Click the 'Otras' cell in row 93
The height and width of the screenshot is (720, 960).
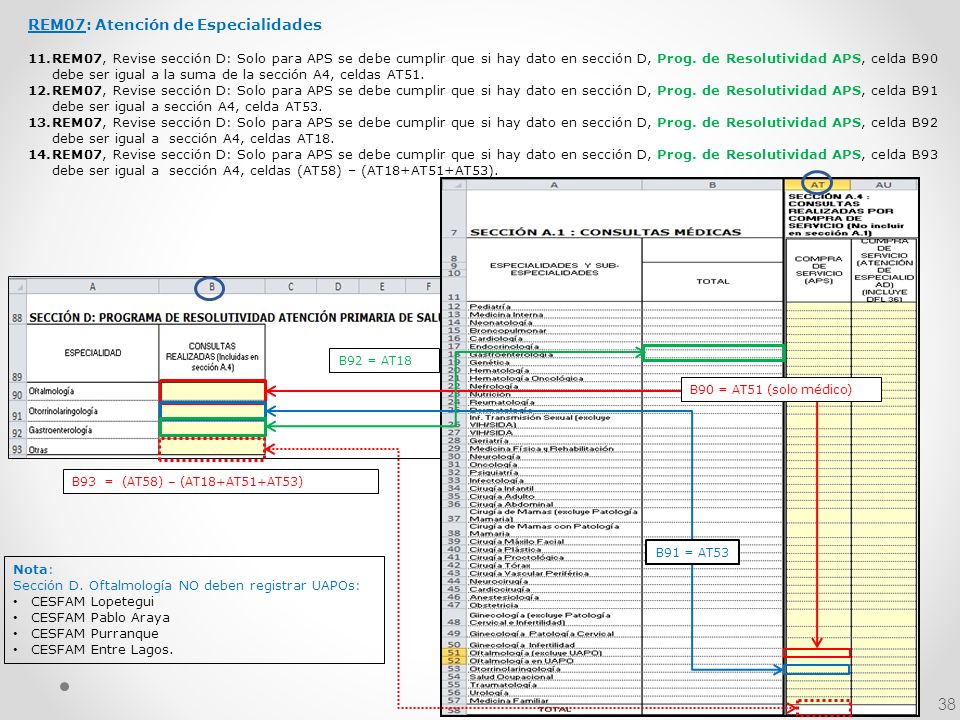click(x=92, y=449)
